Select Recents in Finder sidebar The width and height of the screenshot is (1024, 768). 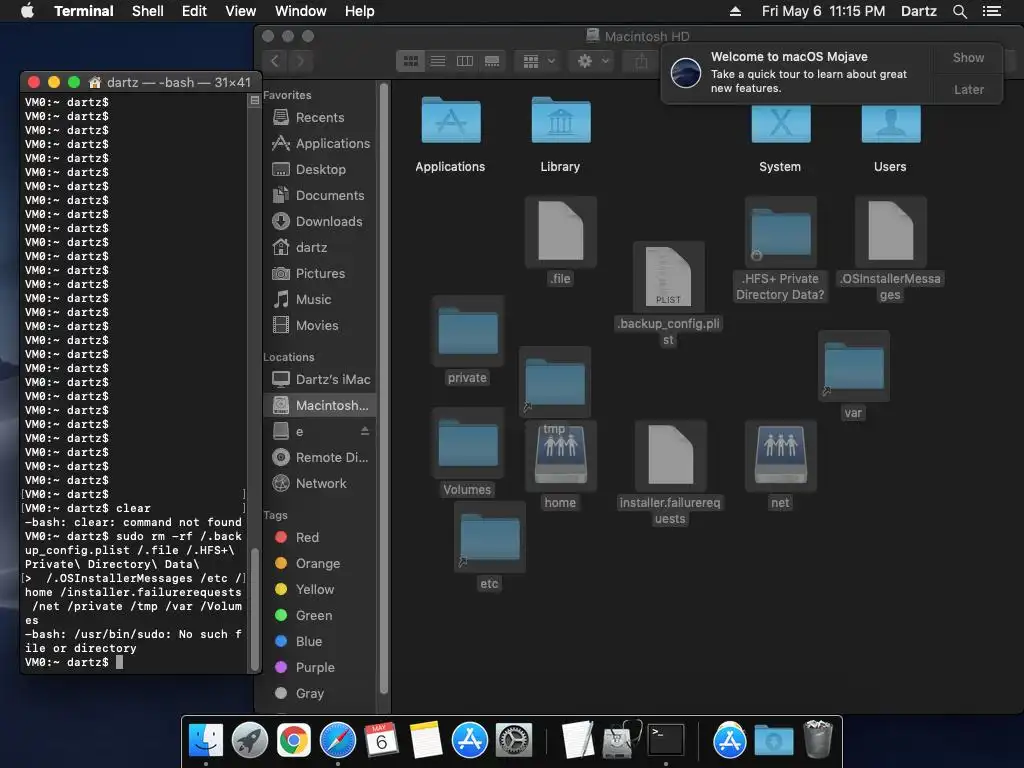pos(319,118)
